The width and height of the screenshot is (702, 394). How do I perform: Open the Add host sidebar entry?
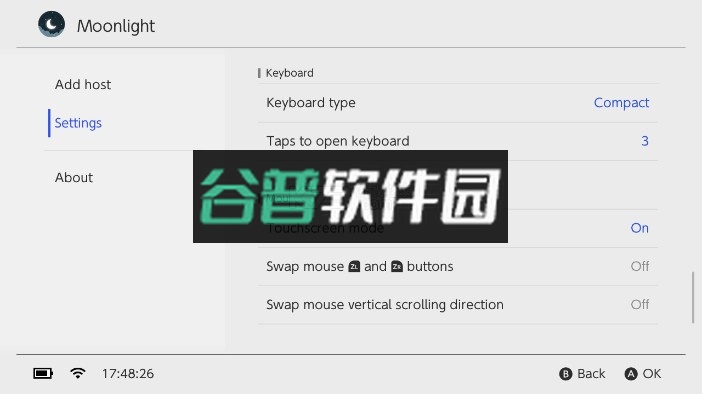click(83, 85)
